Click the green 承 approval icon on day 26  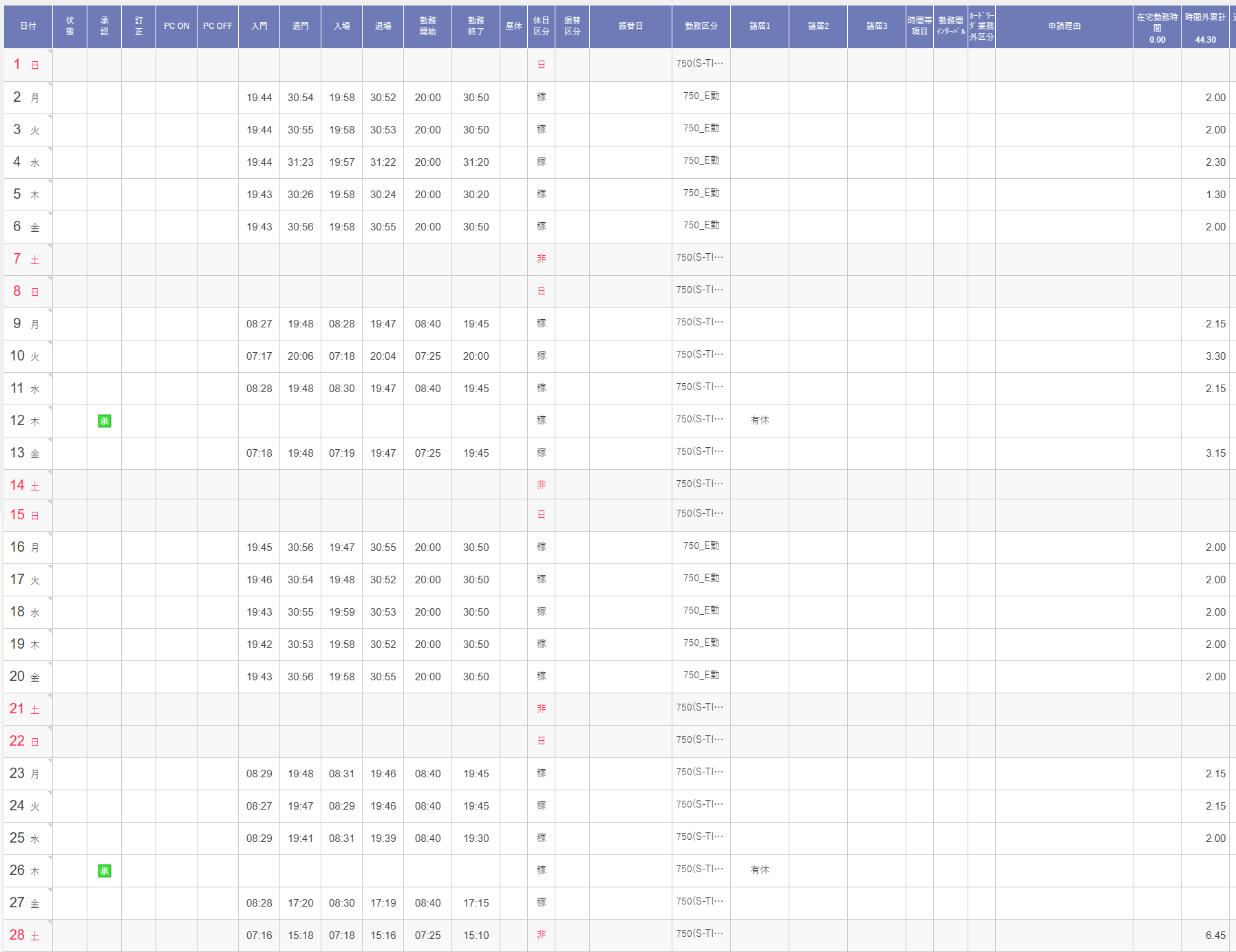[105, 871]
